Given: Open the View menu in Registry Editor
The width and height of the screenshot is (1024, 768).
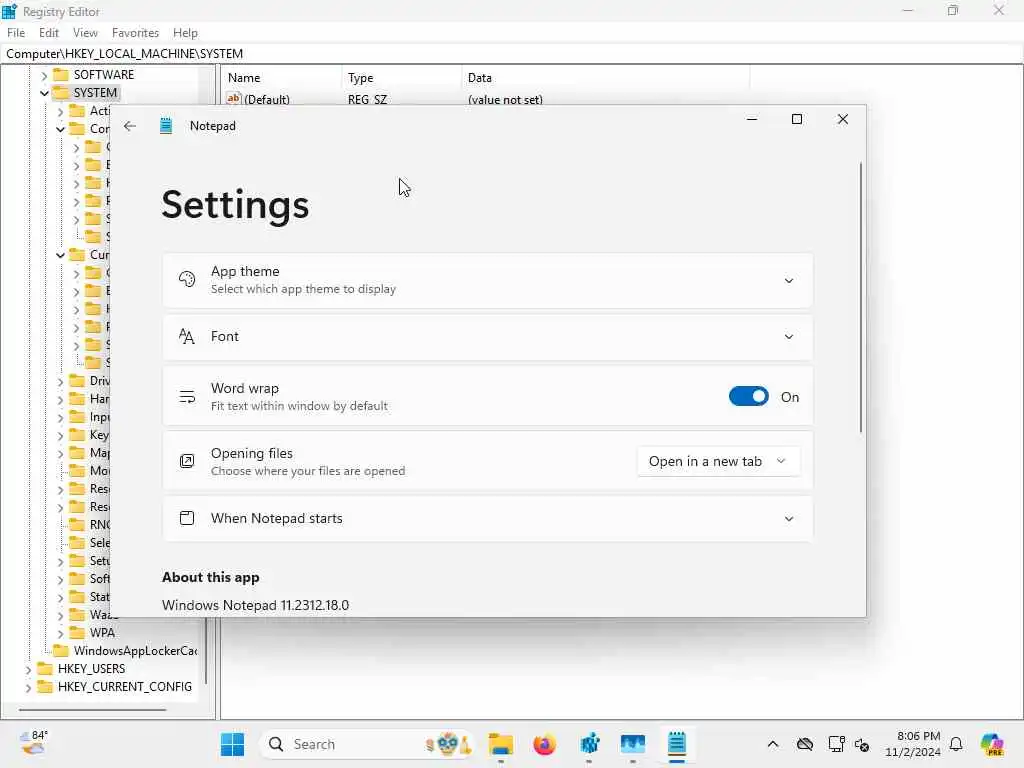Looking at the screenshot, I should pyautogui.click(x=85, y=33).
